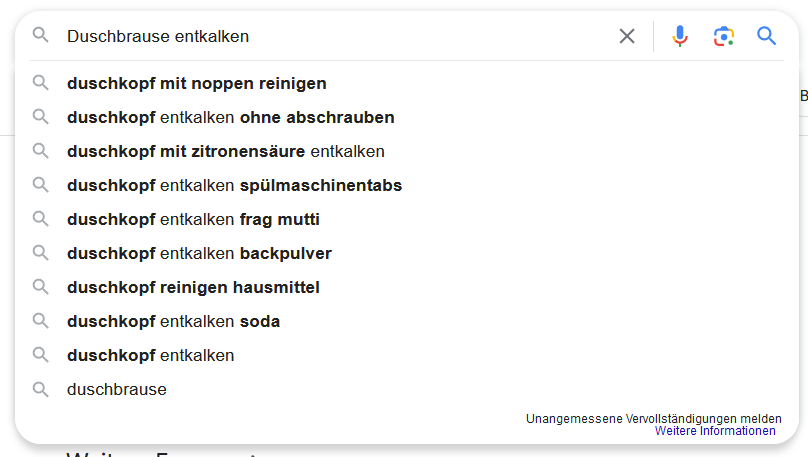The image size is (808, 457).
Task: Click magnifier icon left of search text
Action: coord(41,36)
